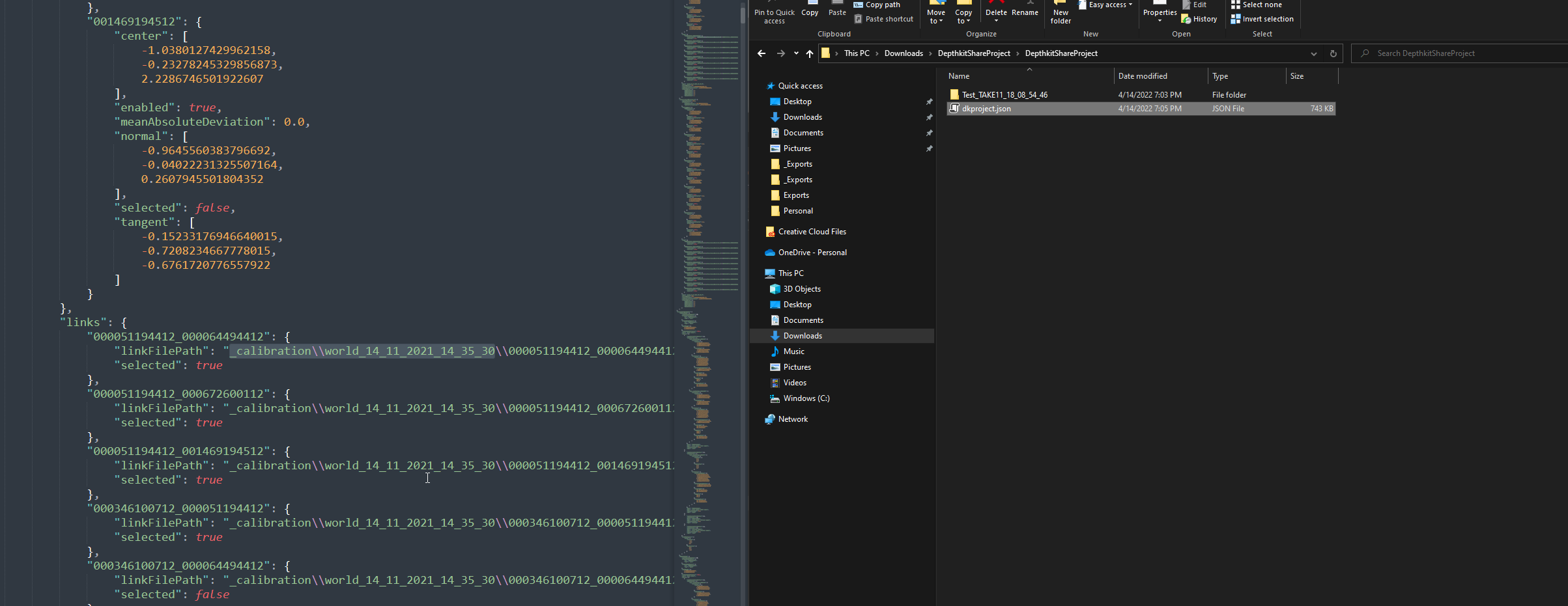Open the Easy access dropdown

(1107, 5)
